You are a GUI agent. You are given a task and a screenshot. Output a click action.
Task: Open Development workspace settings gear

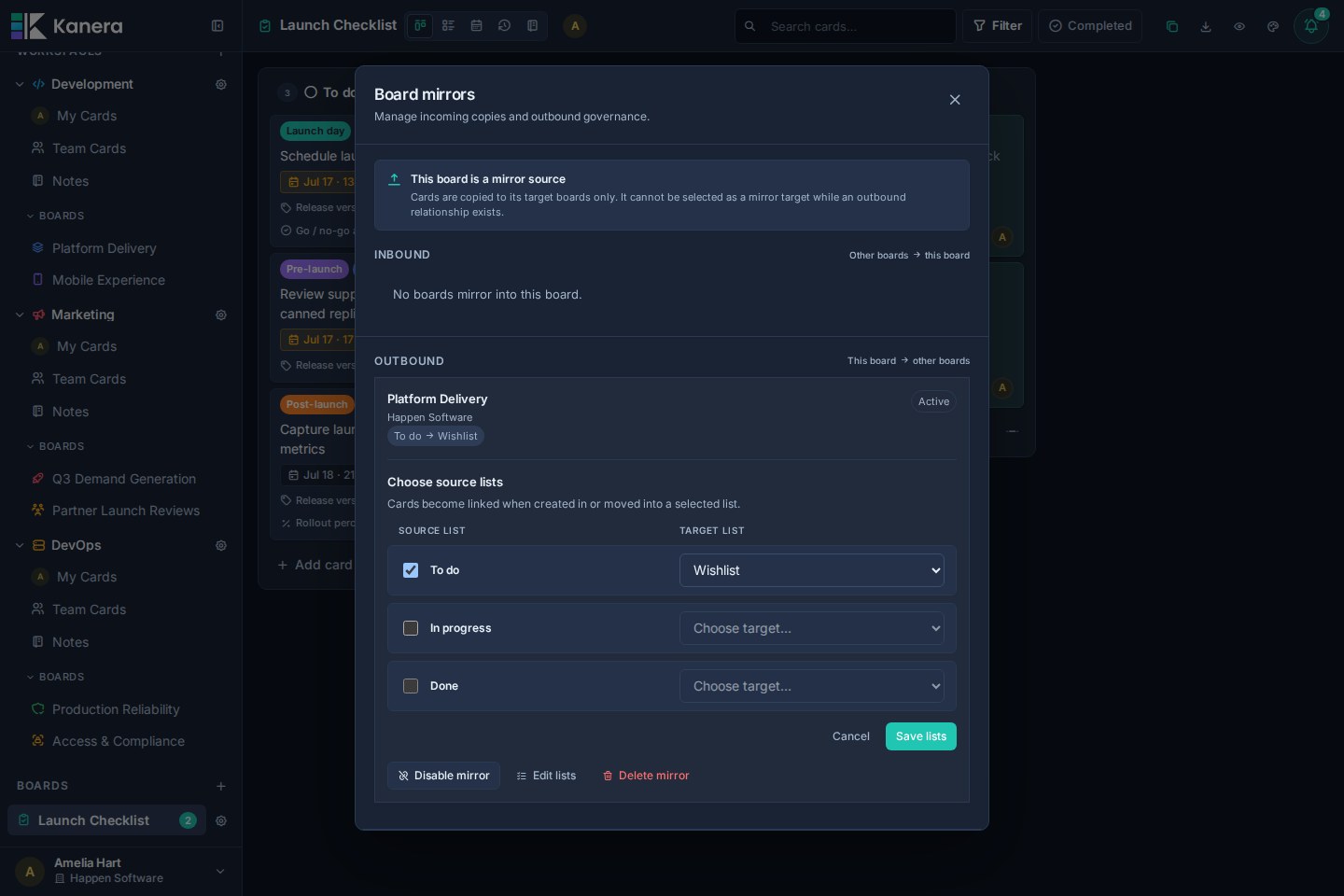pyautogui.click(x=221, y=84)
